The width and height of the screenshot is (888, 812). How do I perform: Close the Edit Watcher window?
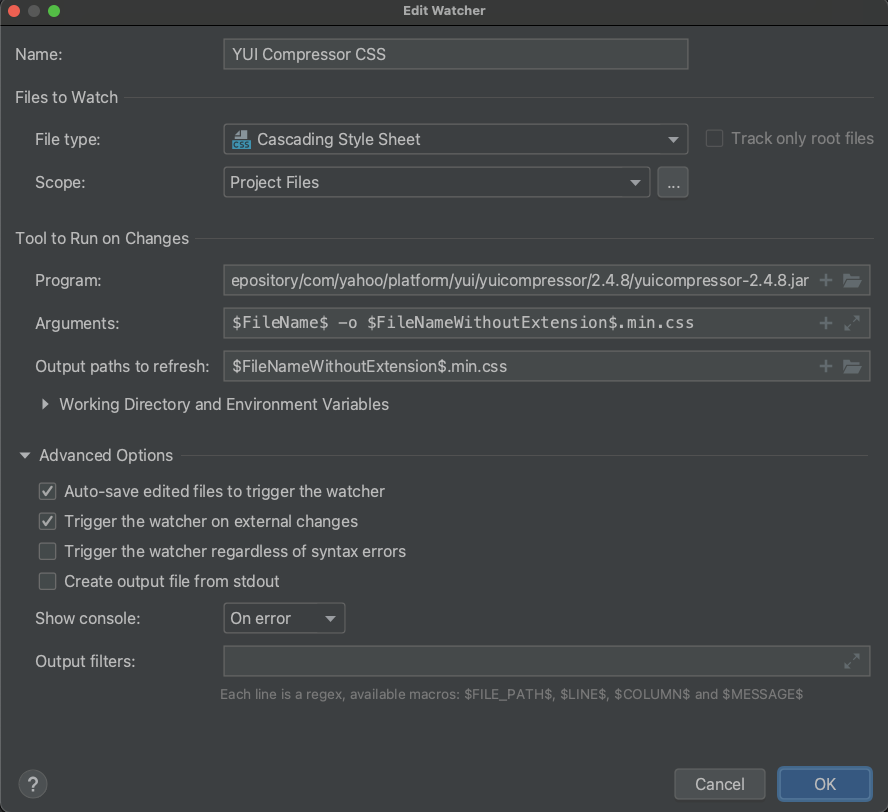tap(14, 11)
